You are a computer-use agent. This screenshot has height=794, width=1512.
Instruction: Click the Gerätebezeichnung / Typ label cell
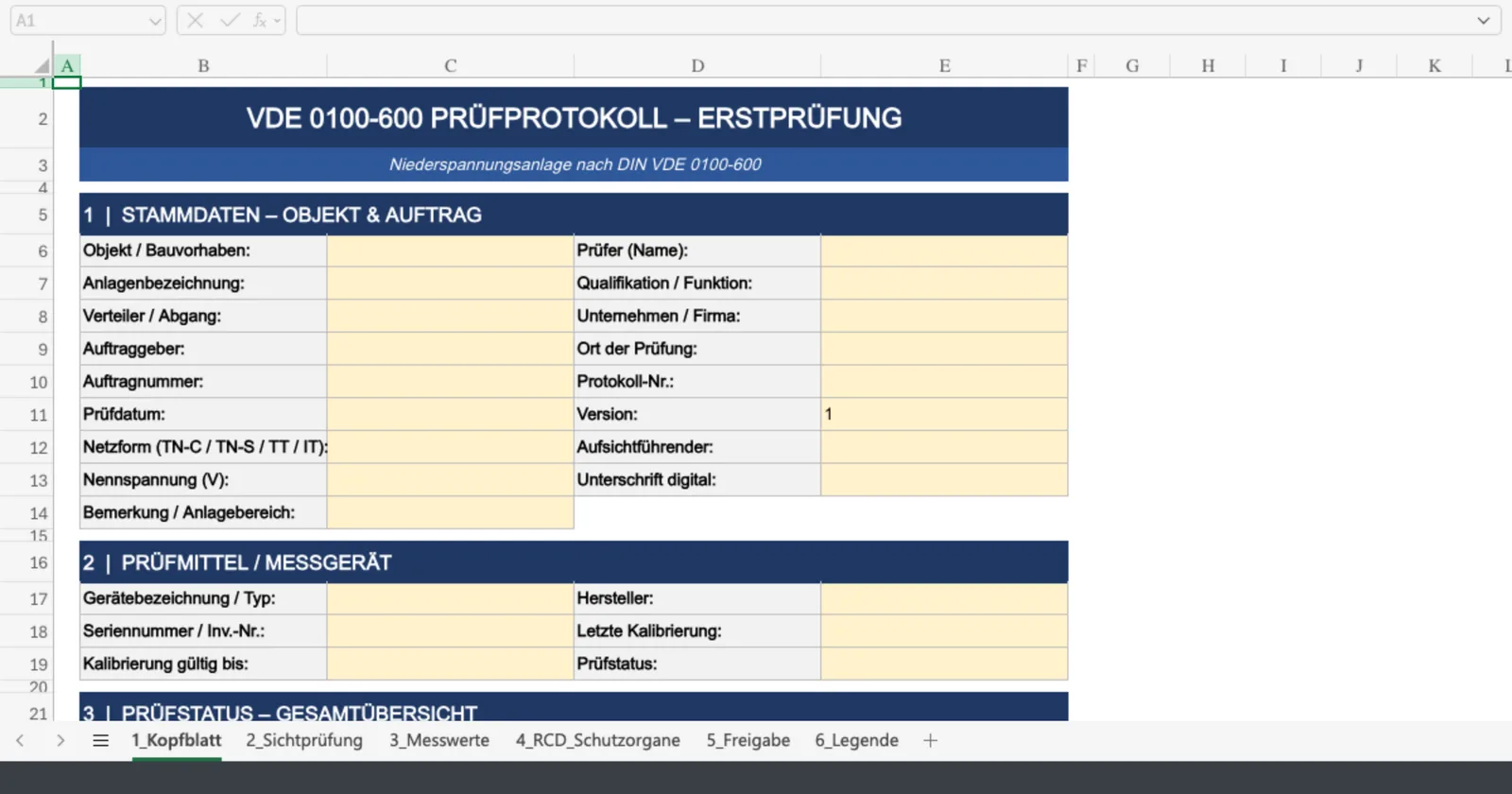click(x=203, y=598)
